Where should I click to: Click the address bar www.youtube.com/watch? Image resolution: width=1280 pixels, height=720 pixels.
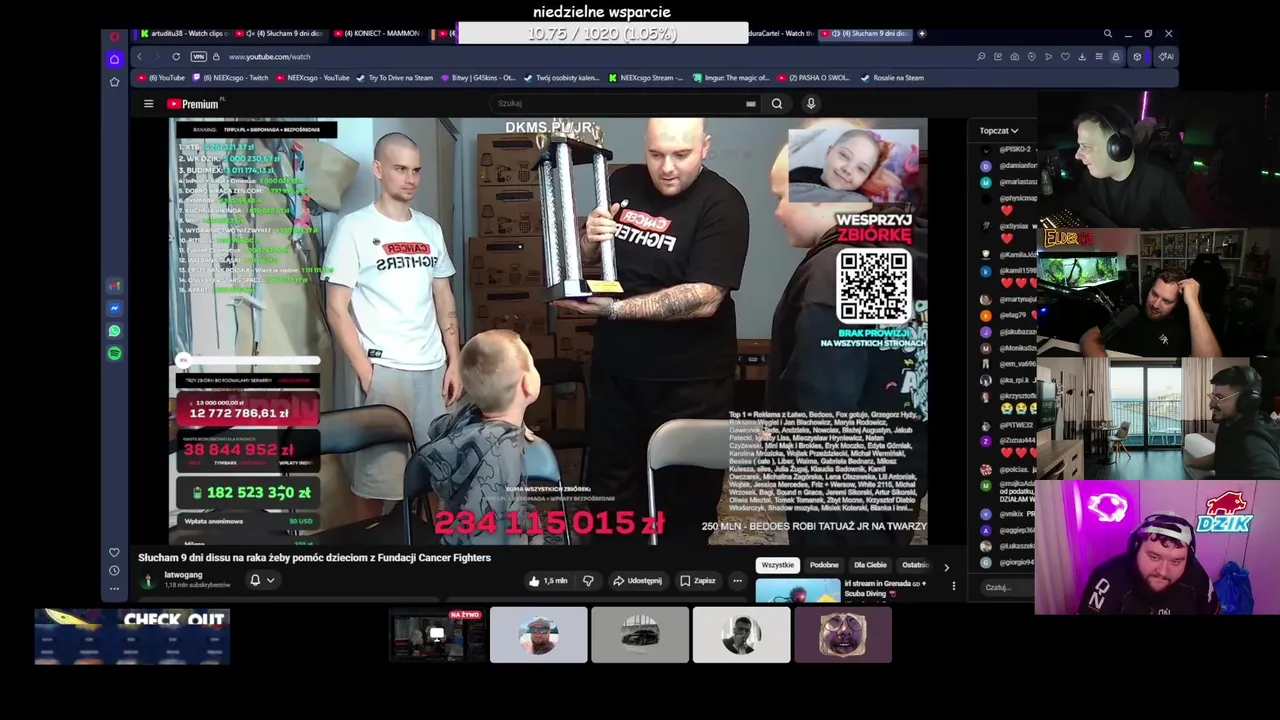tap(269, 57)
